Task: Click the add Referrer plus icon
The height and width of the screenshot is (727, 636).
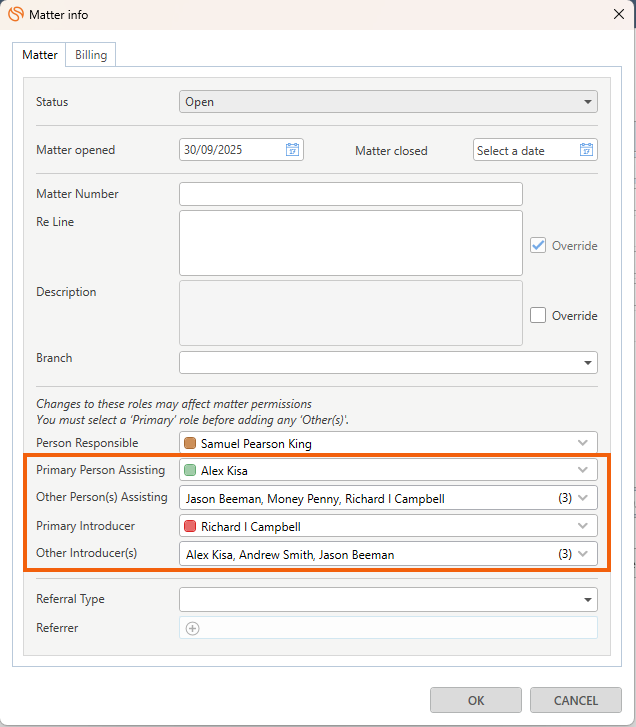Action: 193,628
